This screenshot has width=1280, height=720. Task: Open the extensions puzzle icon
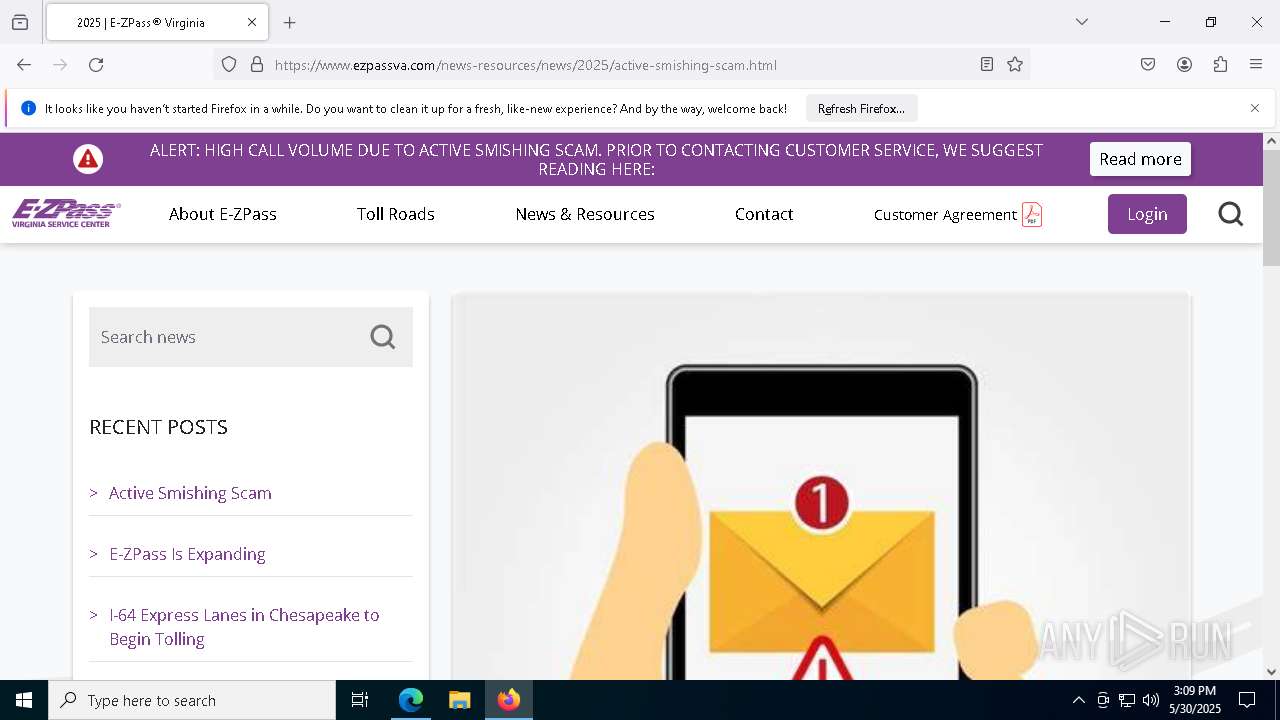[x=1220, y=65]
